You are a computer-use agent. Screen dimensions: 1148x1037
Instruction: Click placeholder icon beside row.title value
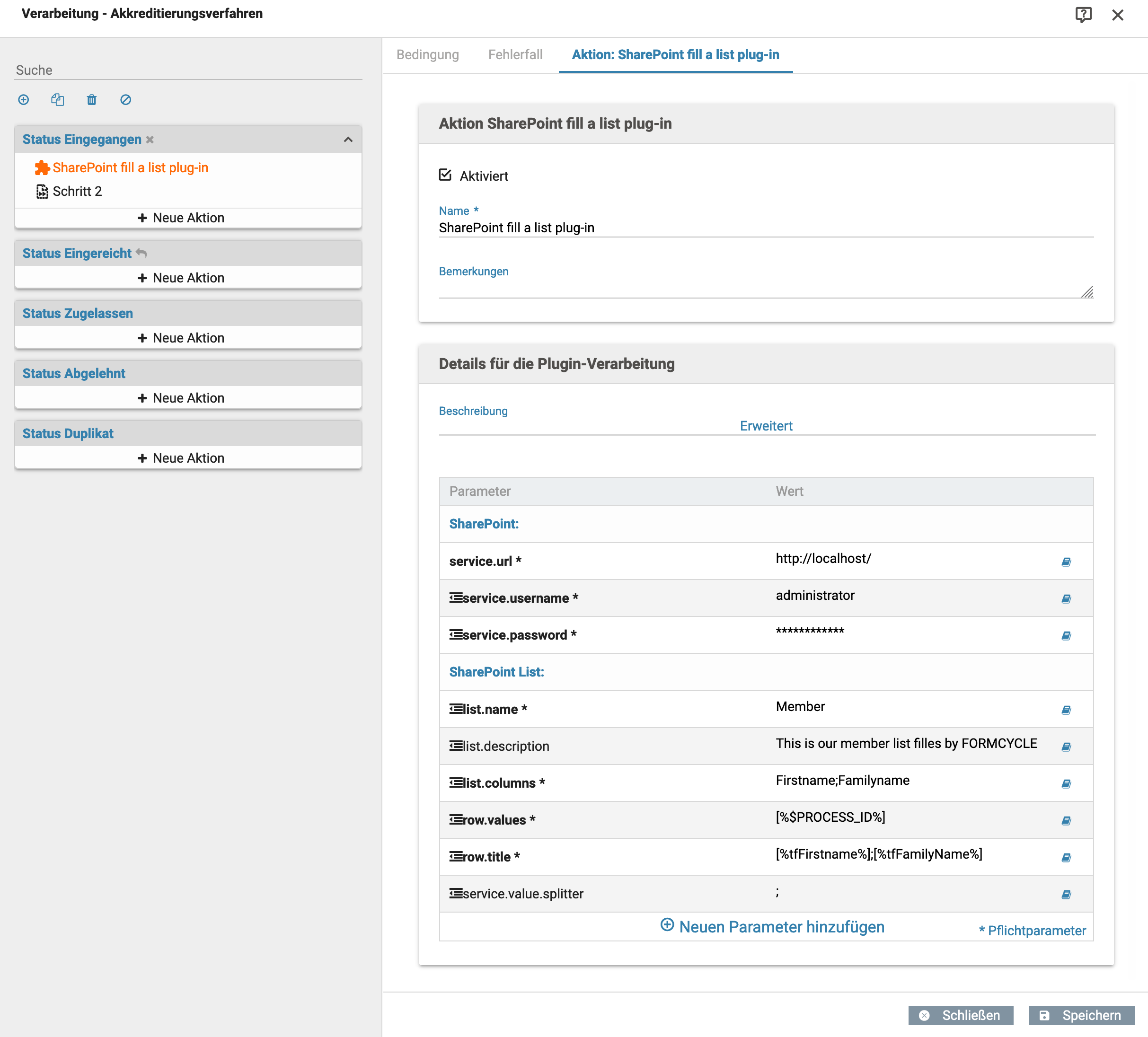pos(1066,858)
